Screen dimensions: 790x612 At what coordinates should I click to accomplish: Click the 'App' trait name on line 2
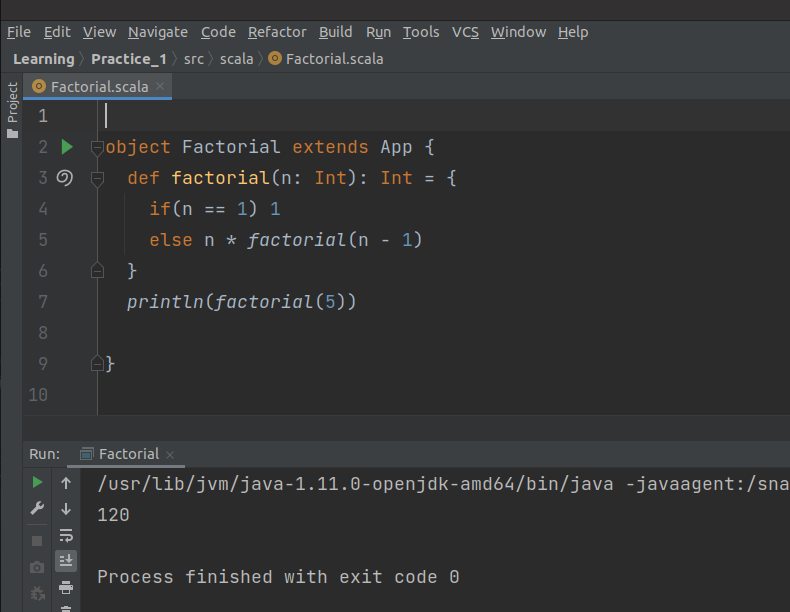(x=397, y=147)
